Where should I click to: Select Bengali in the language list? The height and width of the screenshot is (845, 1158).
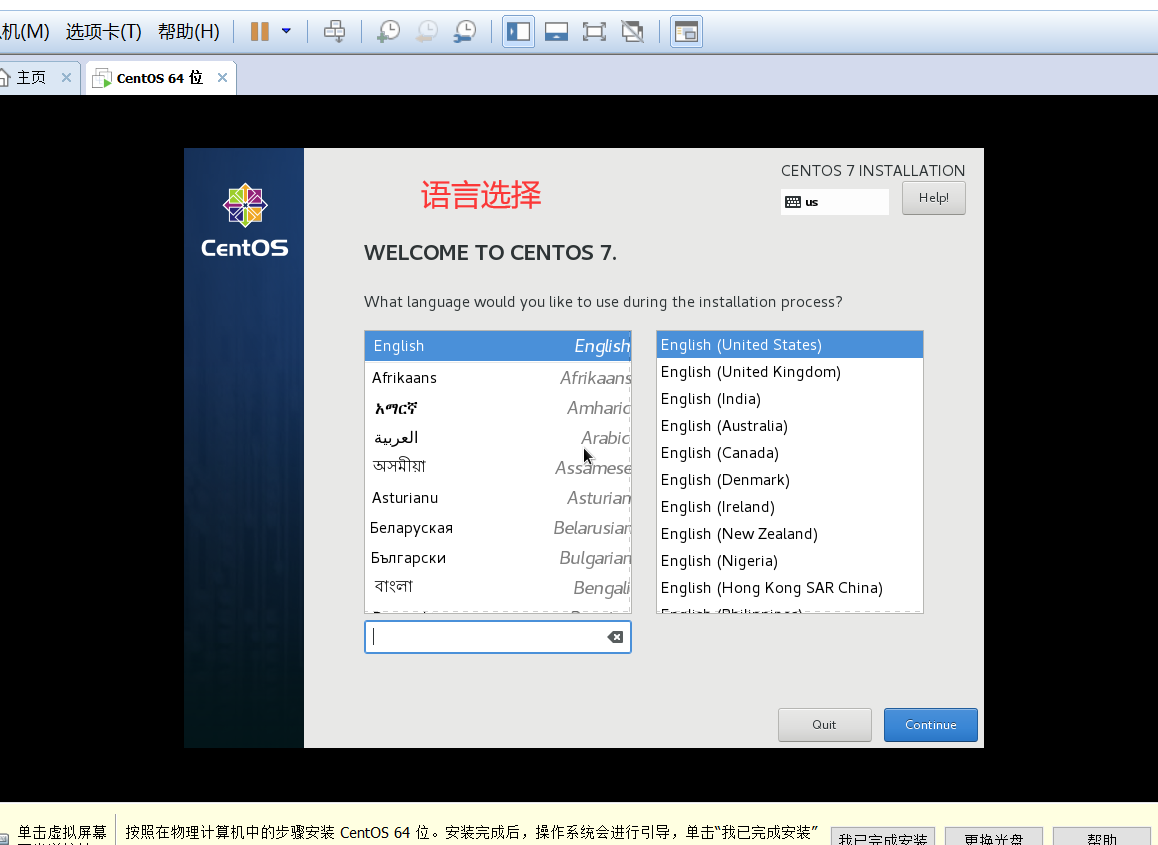498,588
